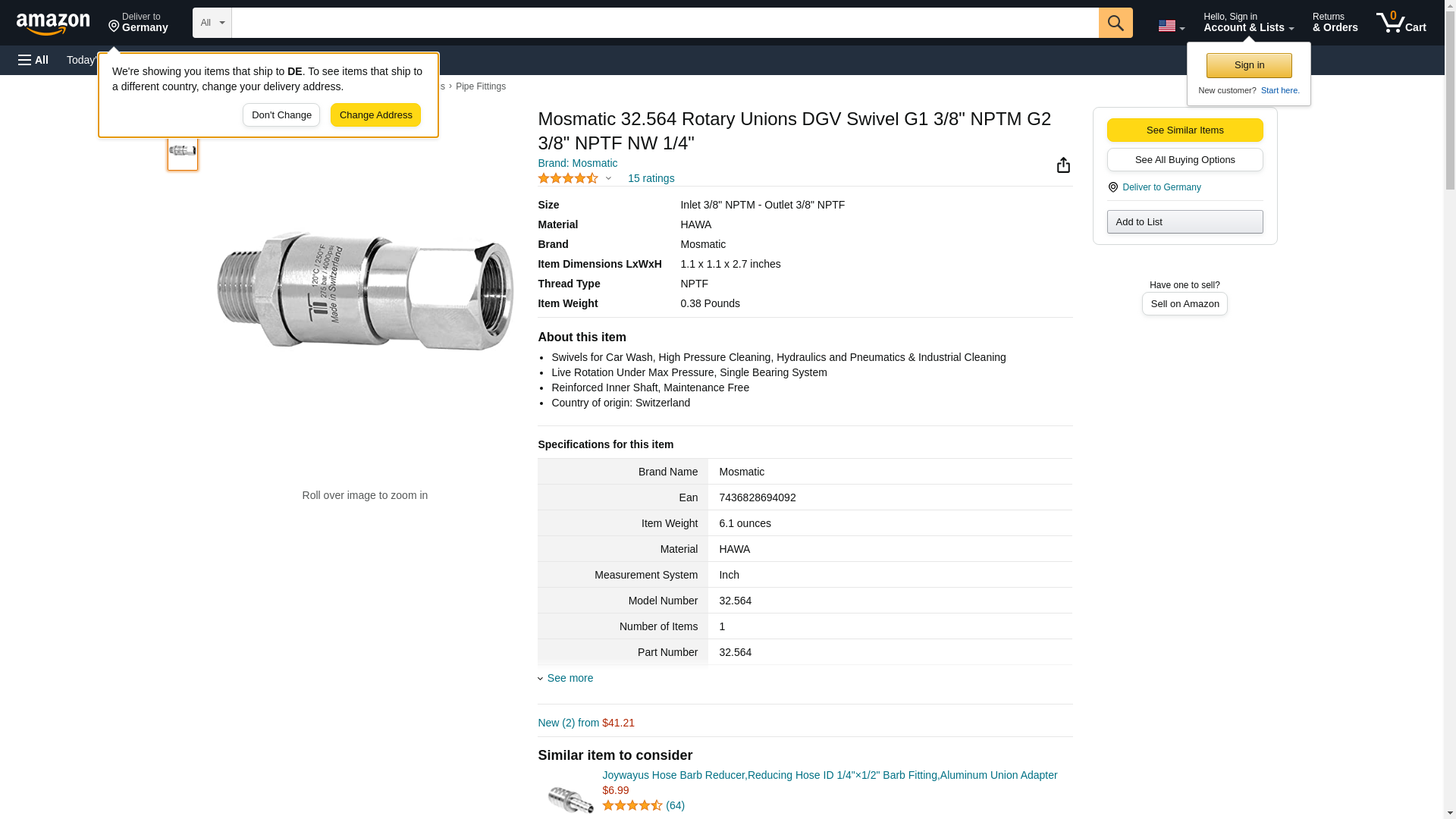Click the star rating display
Viewport: 1456px width, 819px height.
click(x=568, y=178)
